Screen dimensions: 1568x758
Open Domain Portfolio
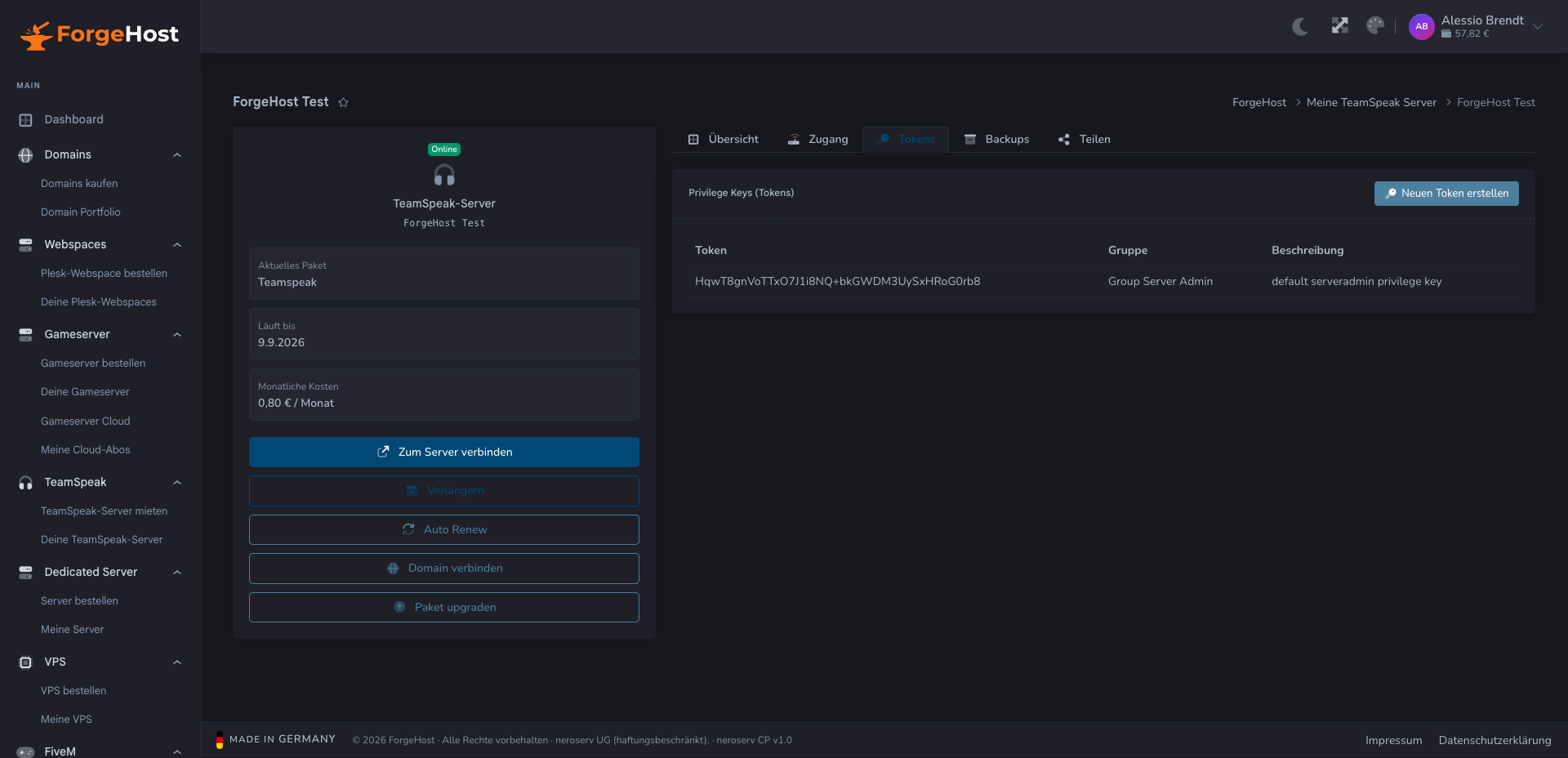pos(81,212)
